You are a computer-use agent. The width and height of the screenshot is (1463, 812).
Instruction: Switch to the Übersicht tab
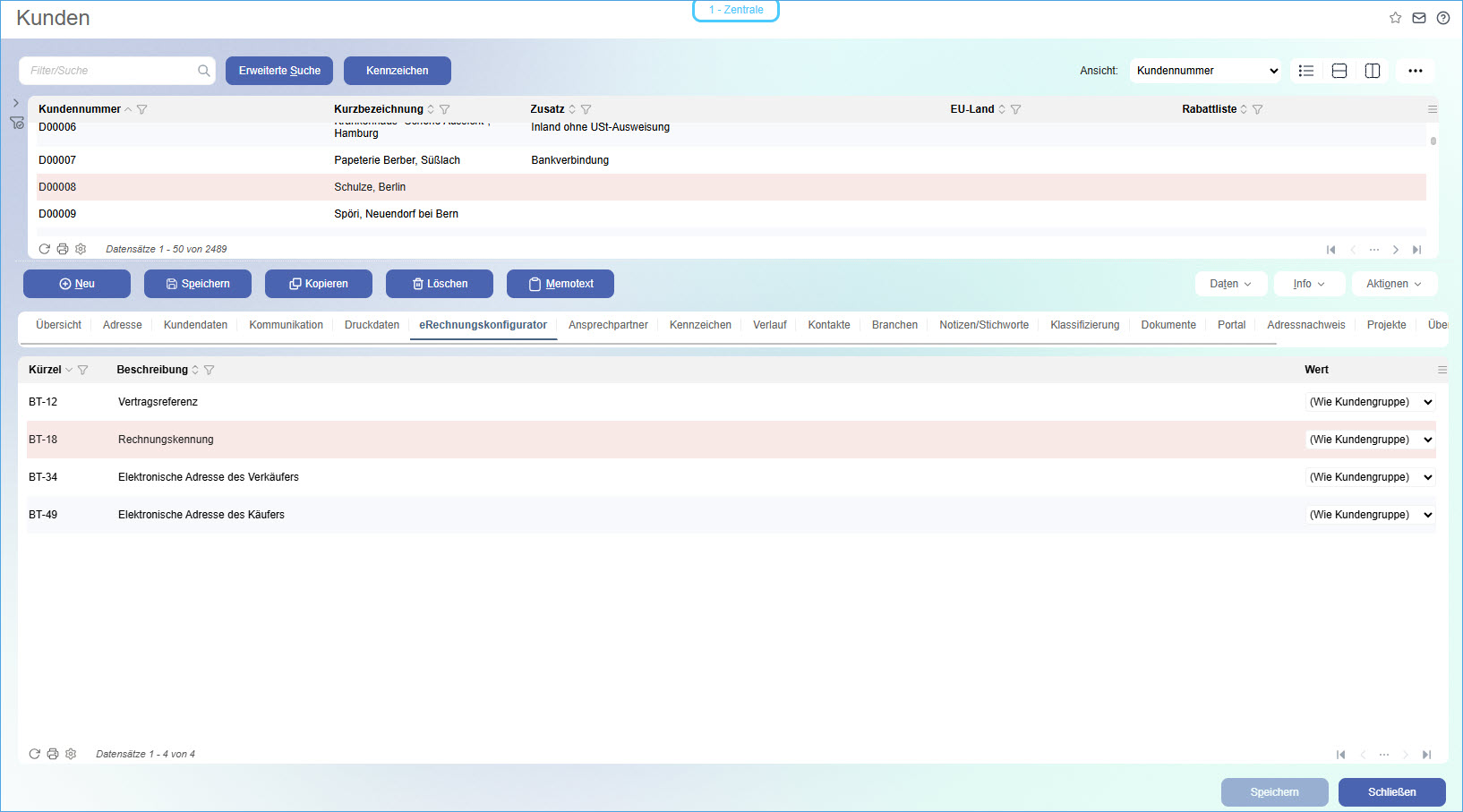click(58, 325)
